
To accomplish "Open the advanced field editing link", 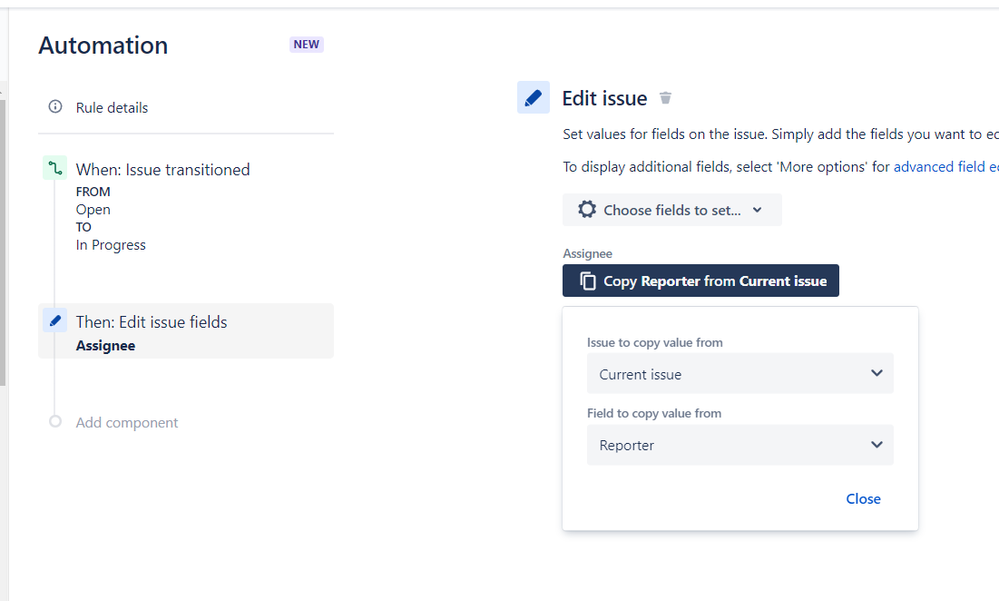I will pyautogui.click(x=946, y=167).
